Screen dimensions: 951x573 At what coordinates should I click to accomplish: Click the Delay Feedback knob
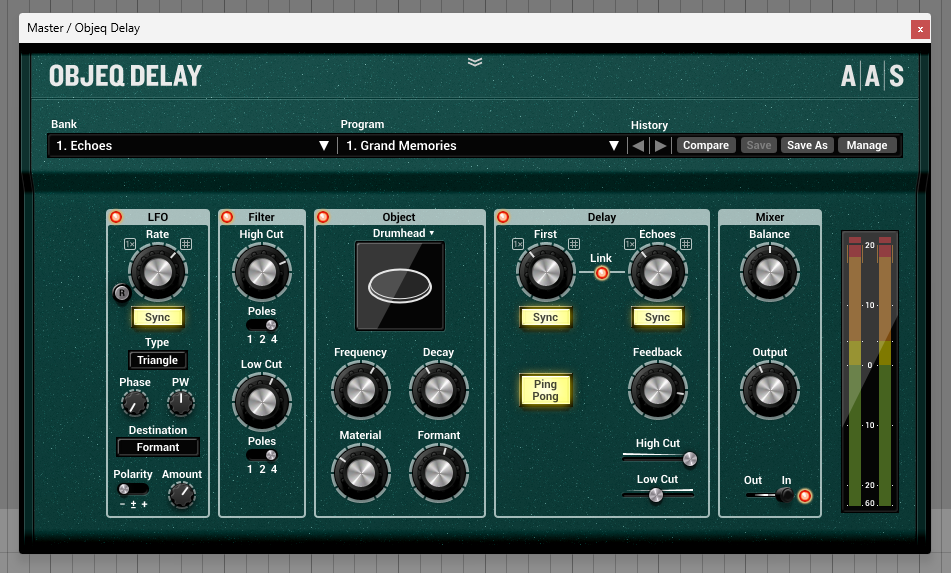click(657, 390)
